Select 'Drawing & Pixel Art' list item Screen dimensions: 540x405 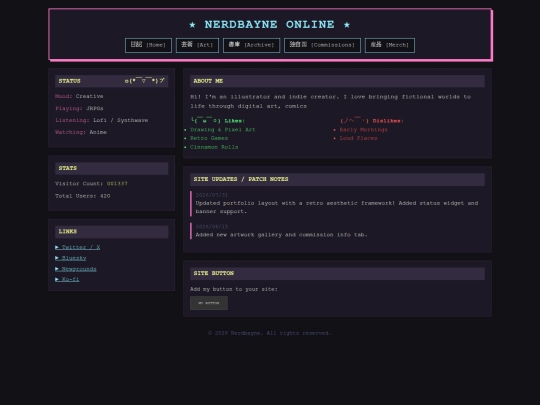point(223,129)
